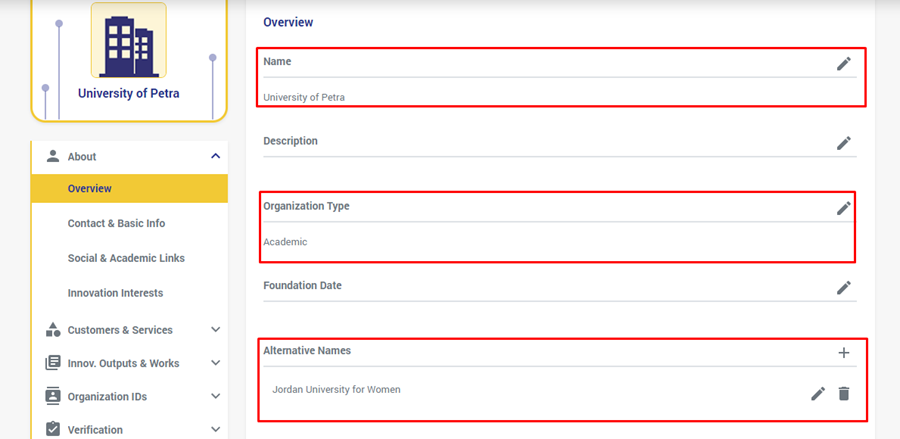Click the University of Petra building logo

(129, 40)
